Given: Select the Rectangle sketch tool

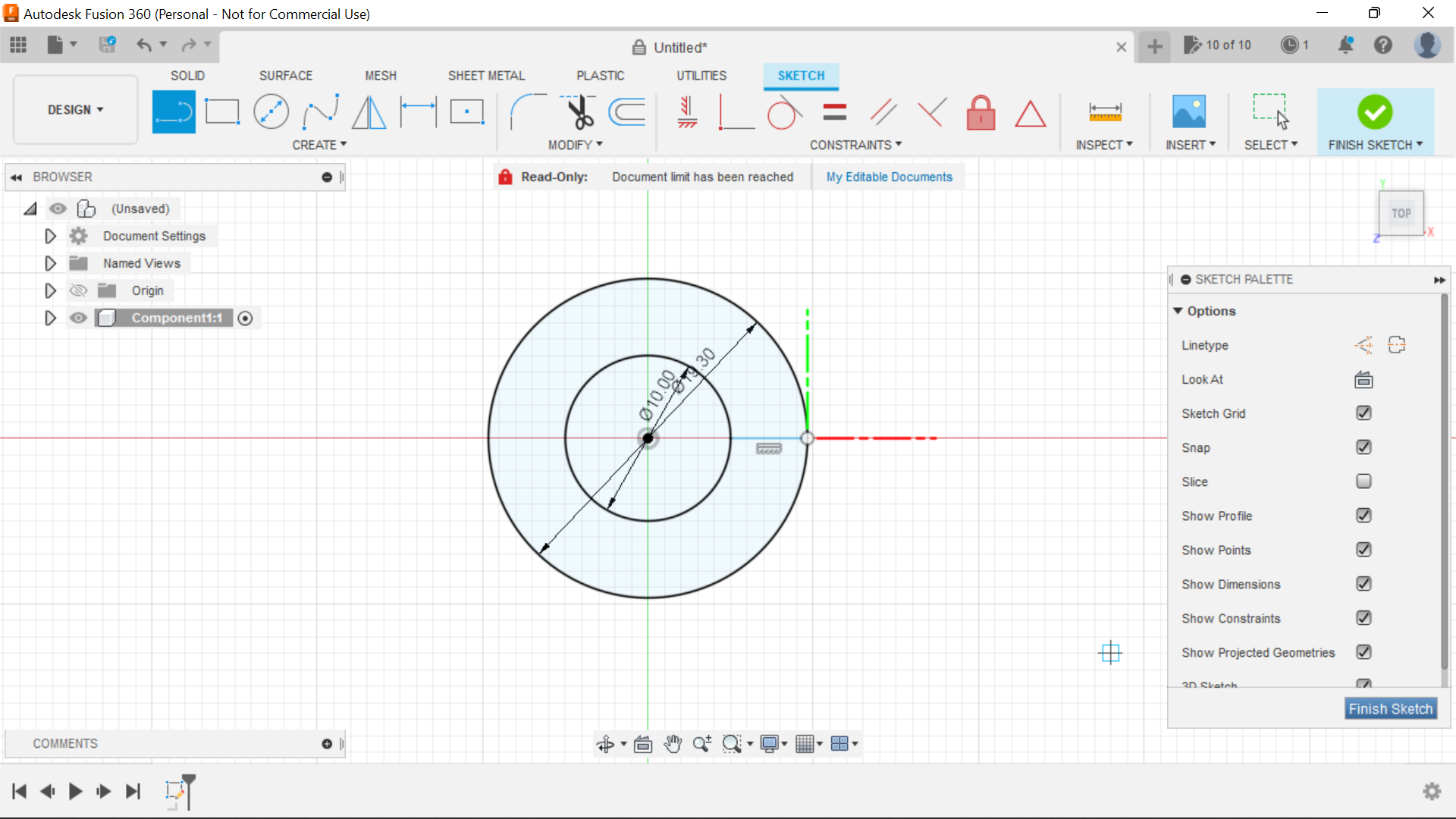Looking at the screenshot, I should coord(222,111).
